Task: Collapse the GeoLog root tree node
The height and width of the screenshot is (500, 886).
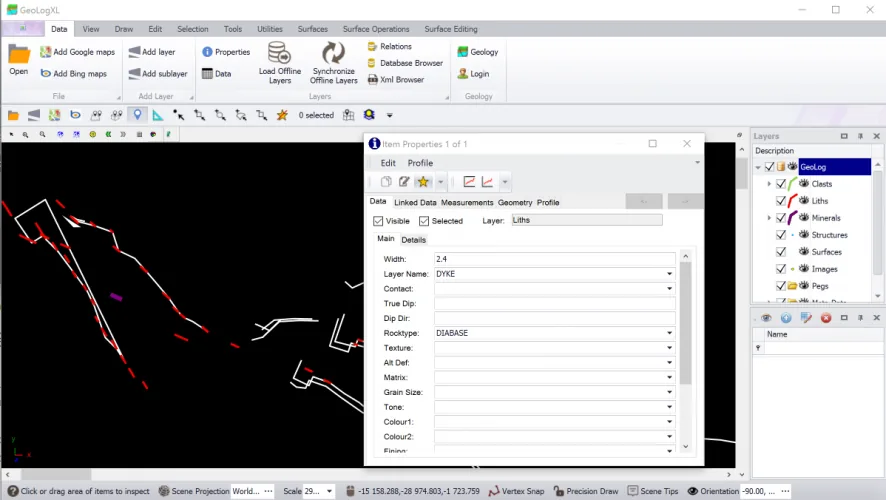Action: (758, 167)
